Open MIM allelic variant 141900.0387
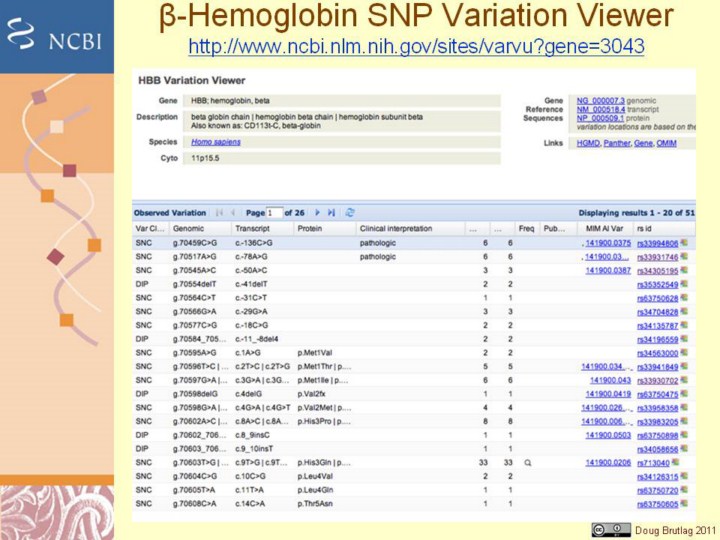720x540 pixels. (608, 270)
